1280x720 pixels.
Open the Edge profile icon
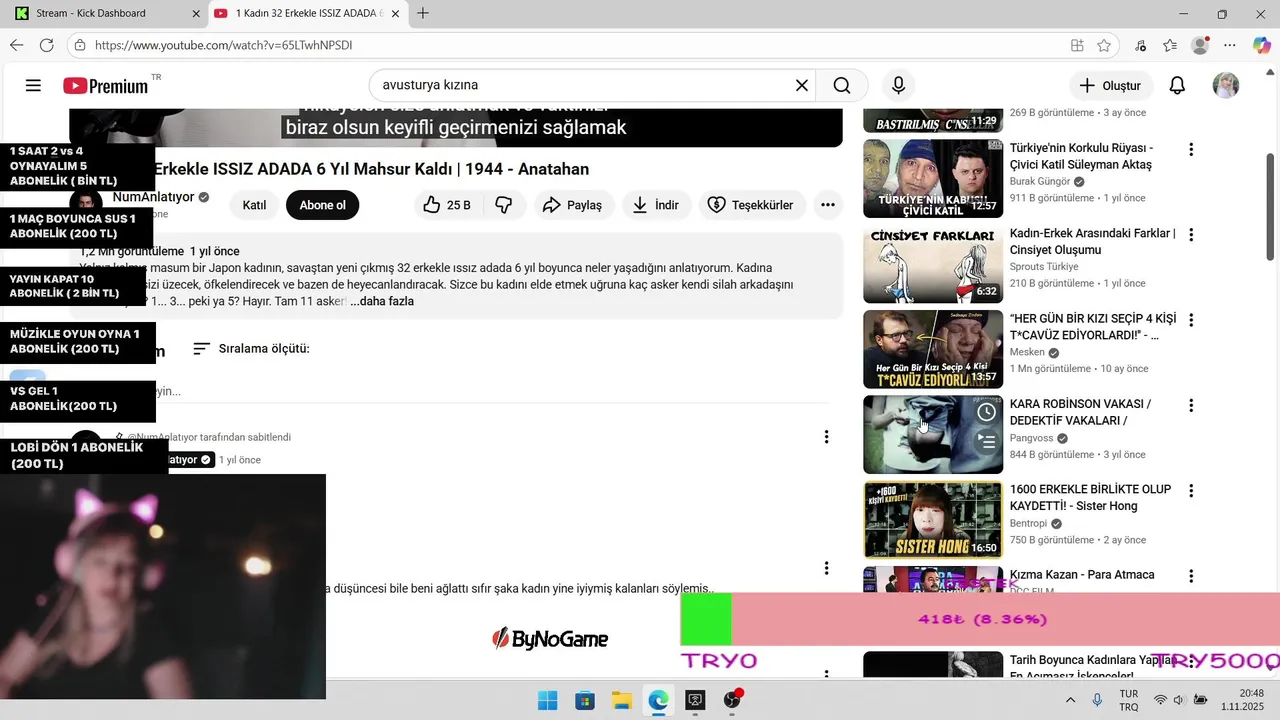1200,45
